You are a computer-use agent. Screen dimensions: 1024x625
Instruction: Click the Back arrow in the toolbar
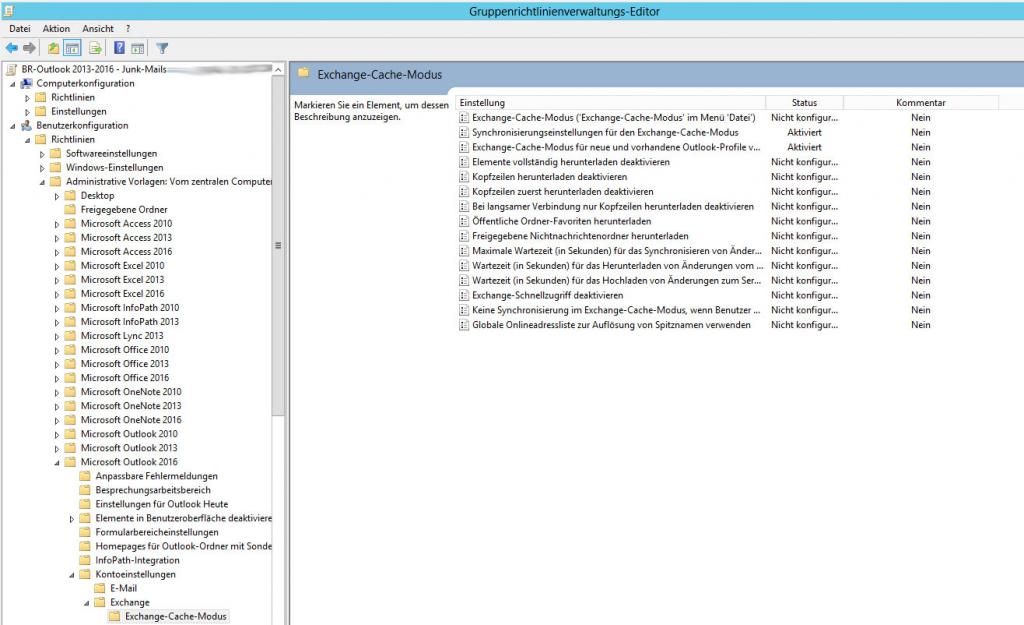(12, 48)
